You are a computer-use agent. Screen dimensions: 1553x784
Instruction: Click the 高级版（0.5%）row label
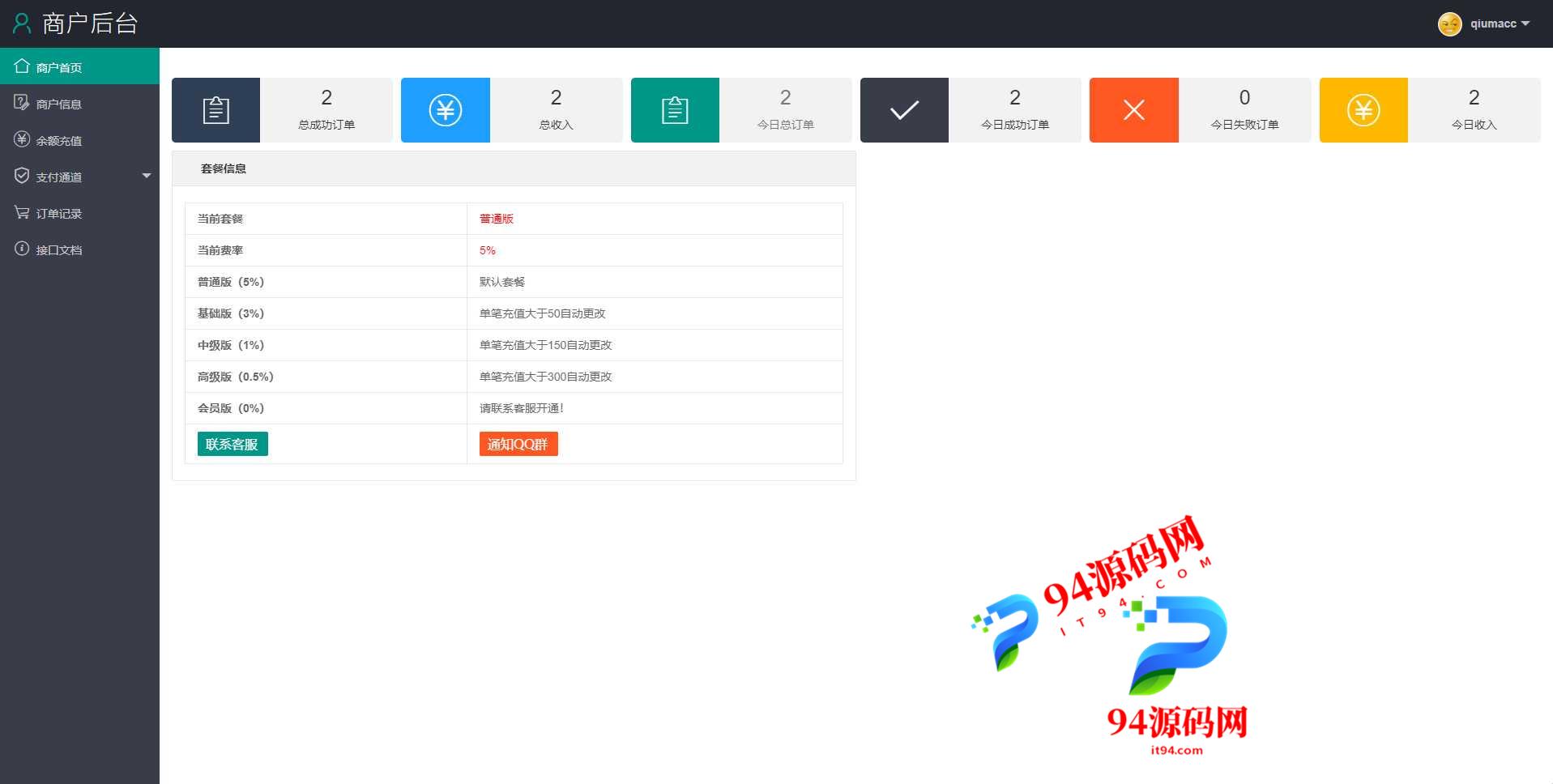click(x=236, y=377)
